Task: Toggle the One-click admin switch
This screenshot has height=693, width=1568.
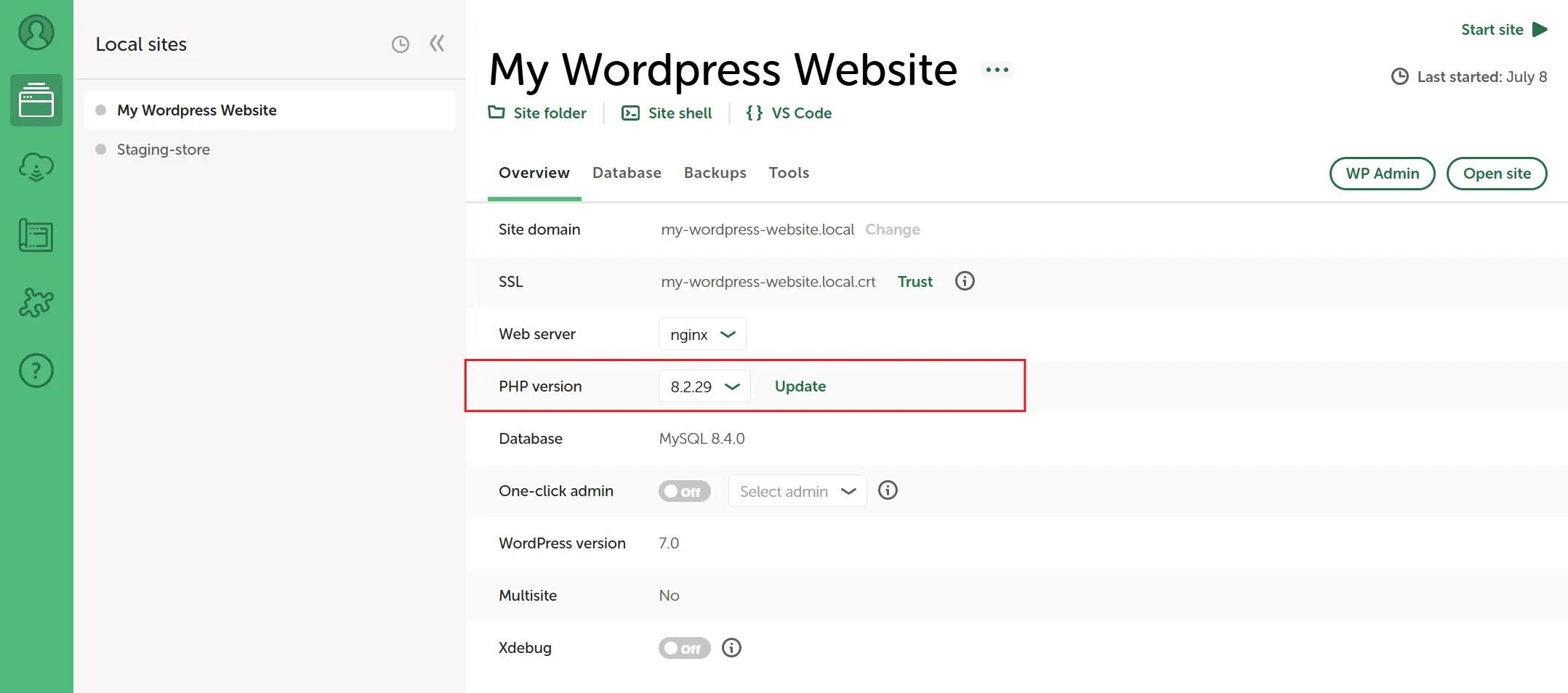Action: click(684, 491)
